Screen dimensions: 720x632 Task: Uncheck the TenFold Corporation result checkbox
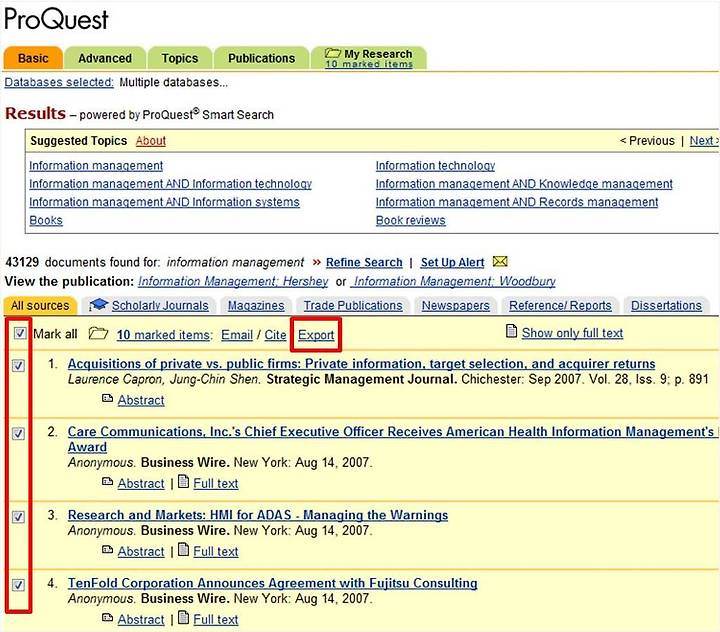click(x=18, y=585)
